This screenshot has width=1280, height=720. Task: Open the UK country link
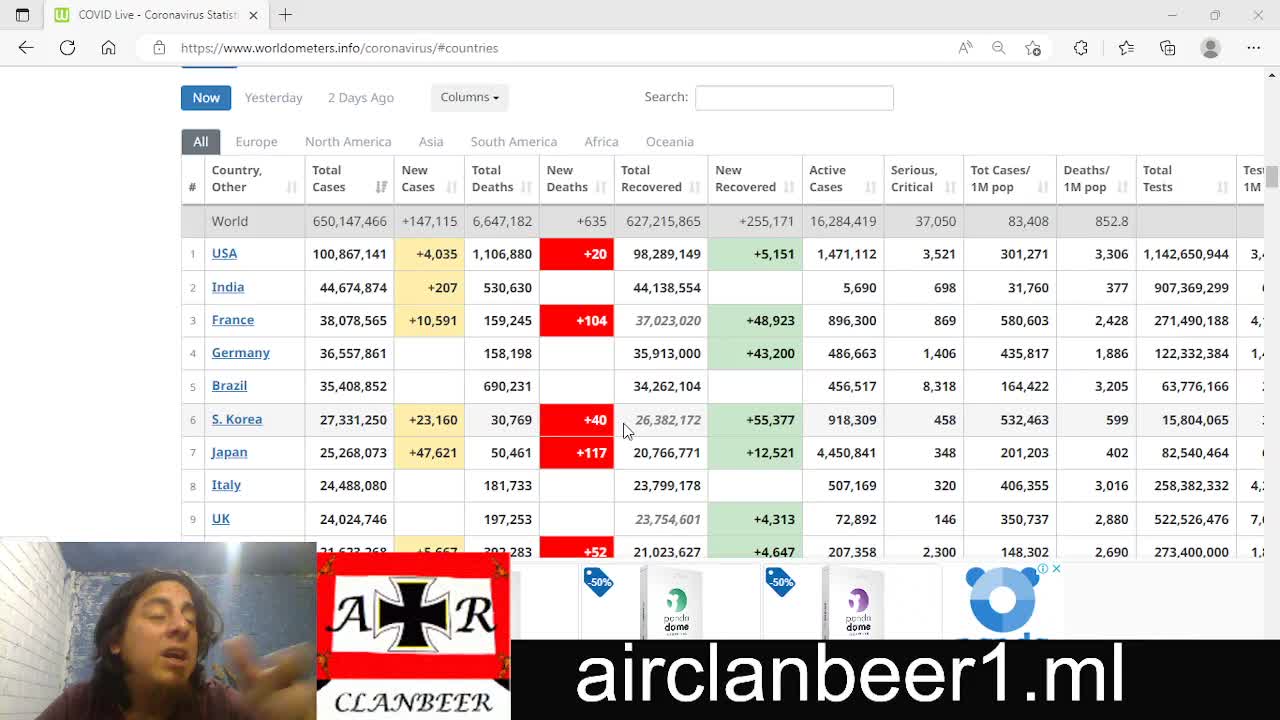(221, 518)
